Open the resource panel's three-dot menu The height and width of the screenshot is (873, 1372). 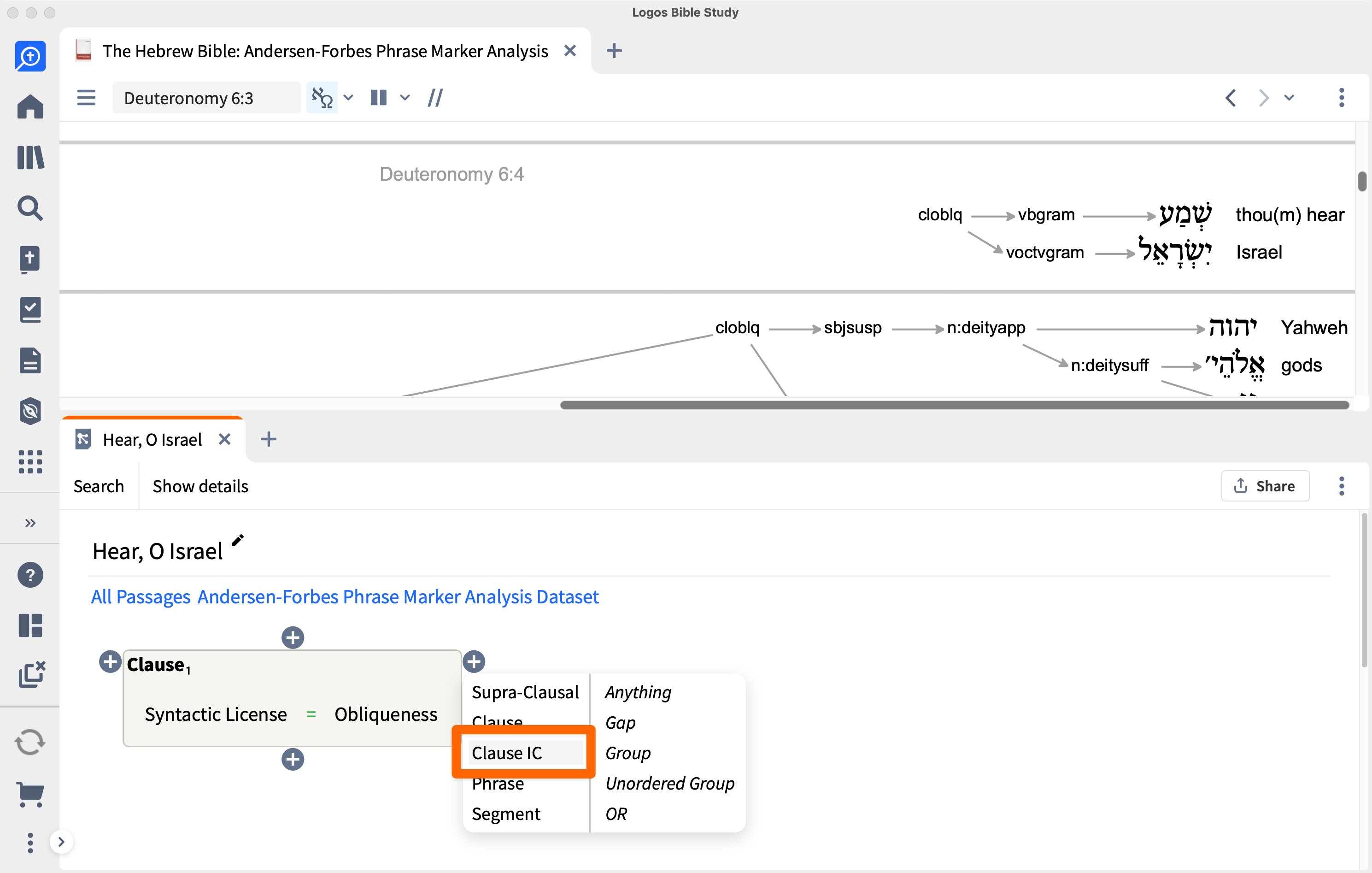(1341, 98)
